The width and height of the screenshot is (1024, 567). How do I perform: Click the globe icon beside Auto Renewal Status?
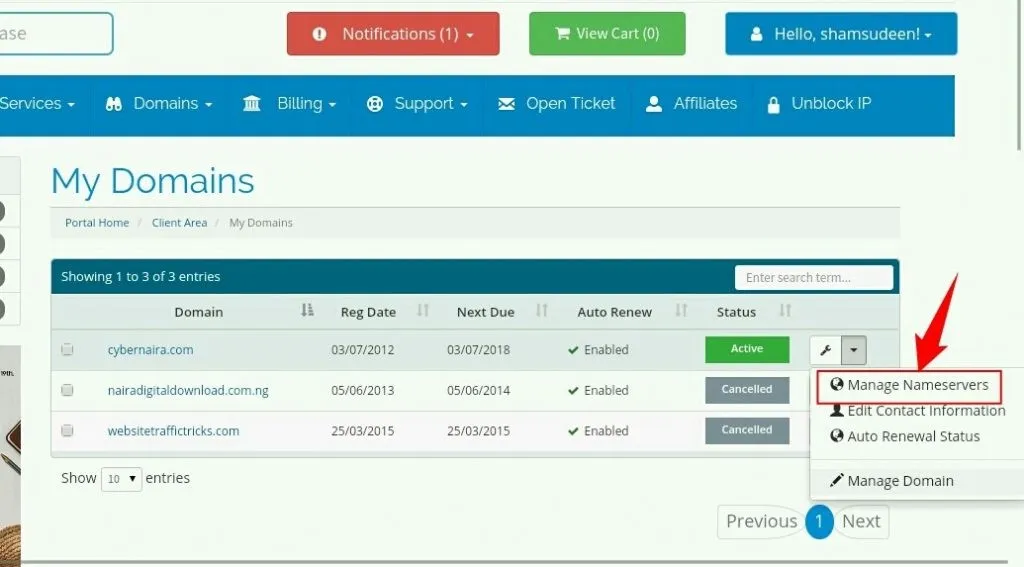click(837, 436)
